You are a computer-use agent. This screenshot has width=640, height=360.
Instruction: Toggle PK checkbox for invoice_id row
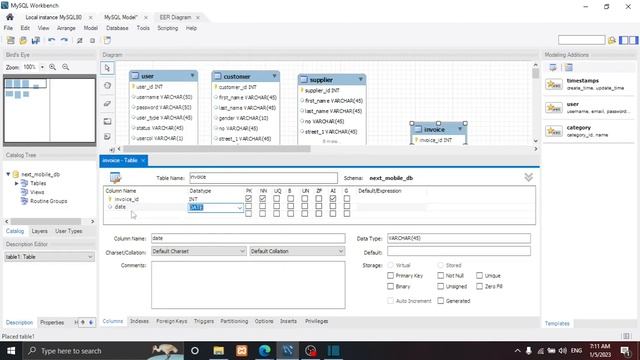(x=249, y=199)
